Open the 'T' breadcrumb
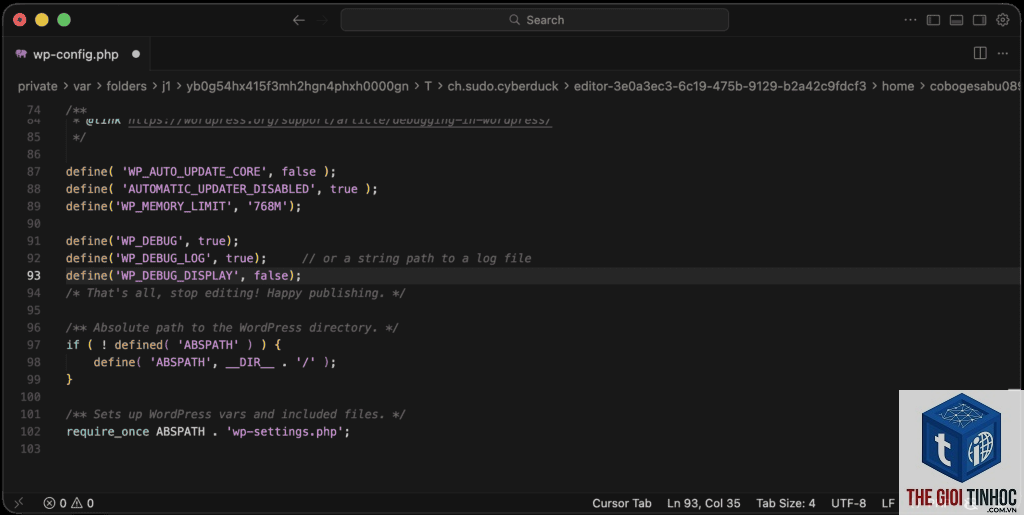1024x515 pixels. [428, 86]
